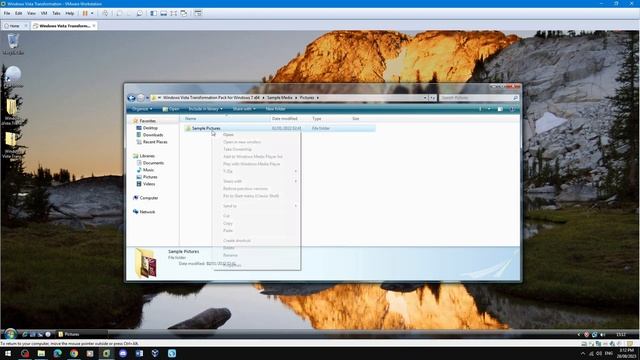Click the VMware show library sidebar icon

(x=153, y=13)
